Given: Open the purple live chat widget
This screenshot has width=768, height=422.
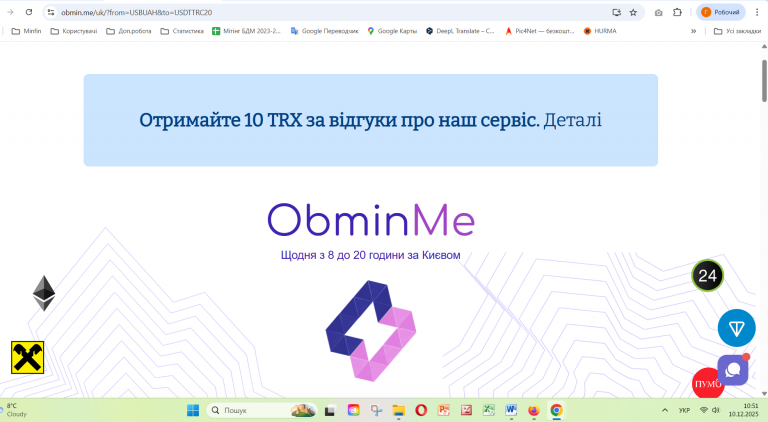Looking at the screenshot, I should [733, 370].
